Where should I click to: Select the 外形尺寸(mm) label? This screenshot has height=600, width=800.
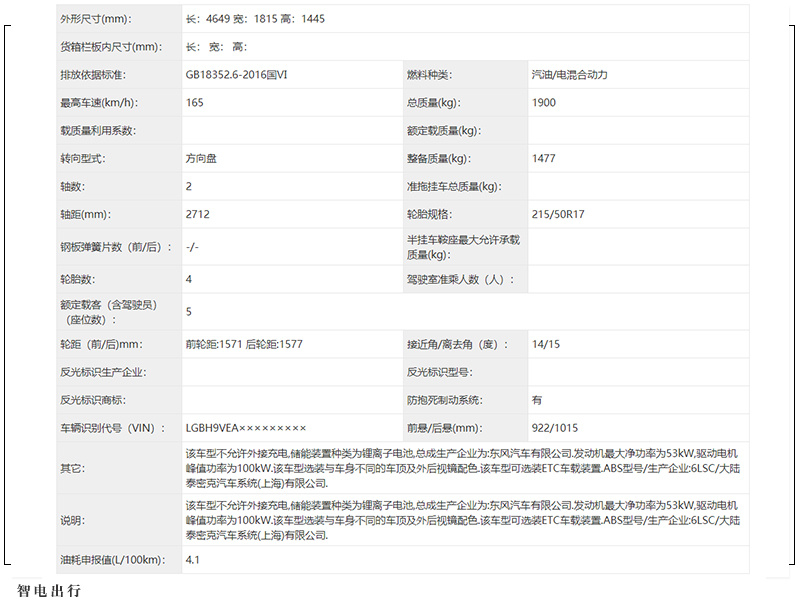click(x=96, y=19)
